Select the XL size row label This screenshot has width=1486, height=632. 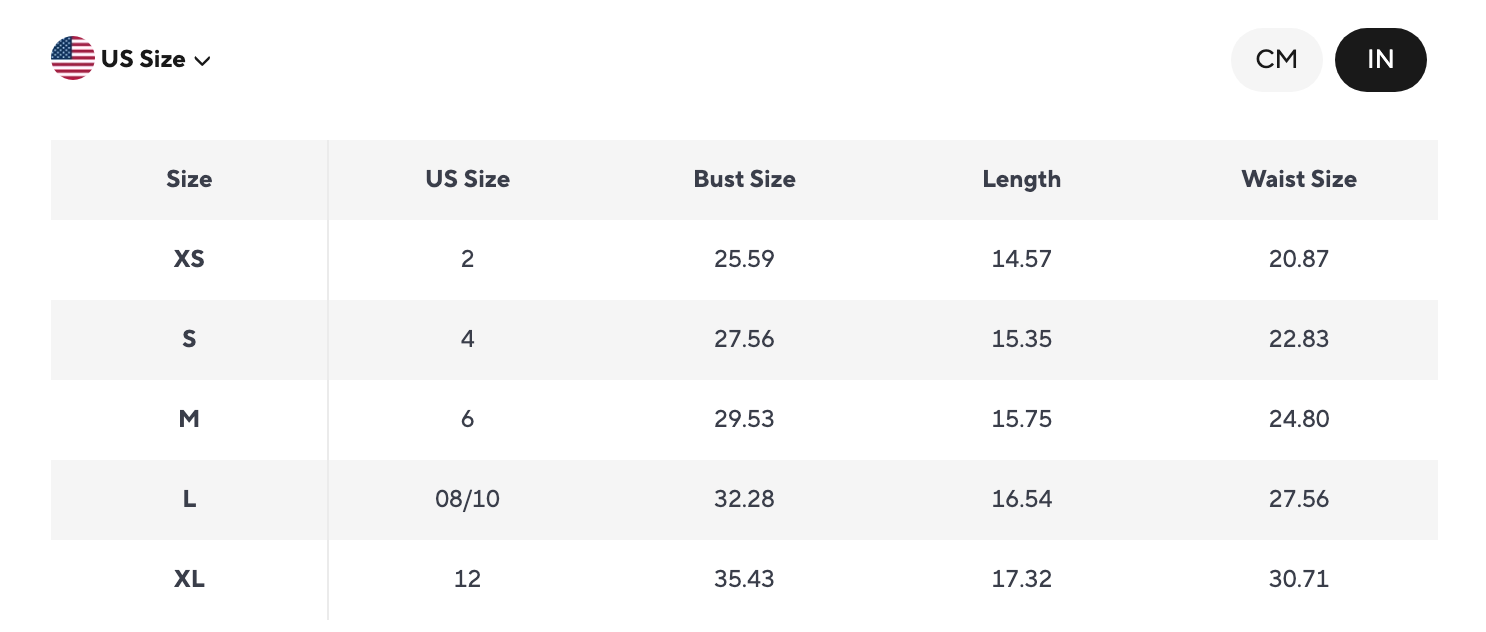[x=189, y=580]
